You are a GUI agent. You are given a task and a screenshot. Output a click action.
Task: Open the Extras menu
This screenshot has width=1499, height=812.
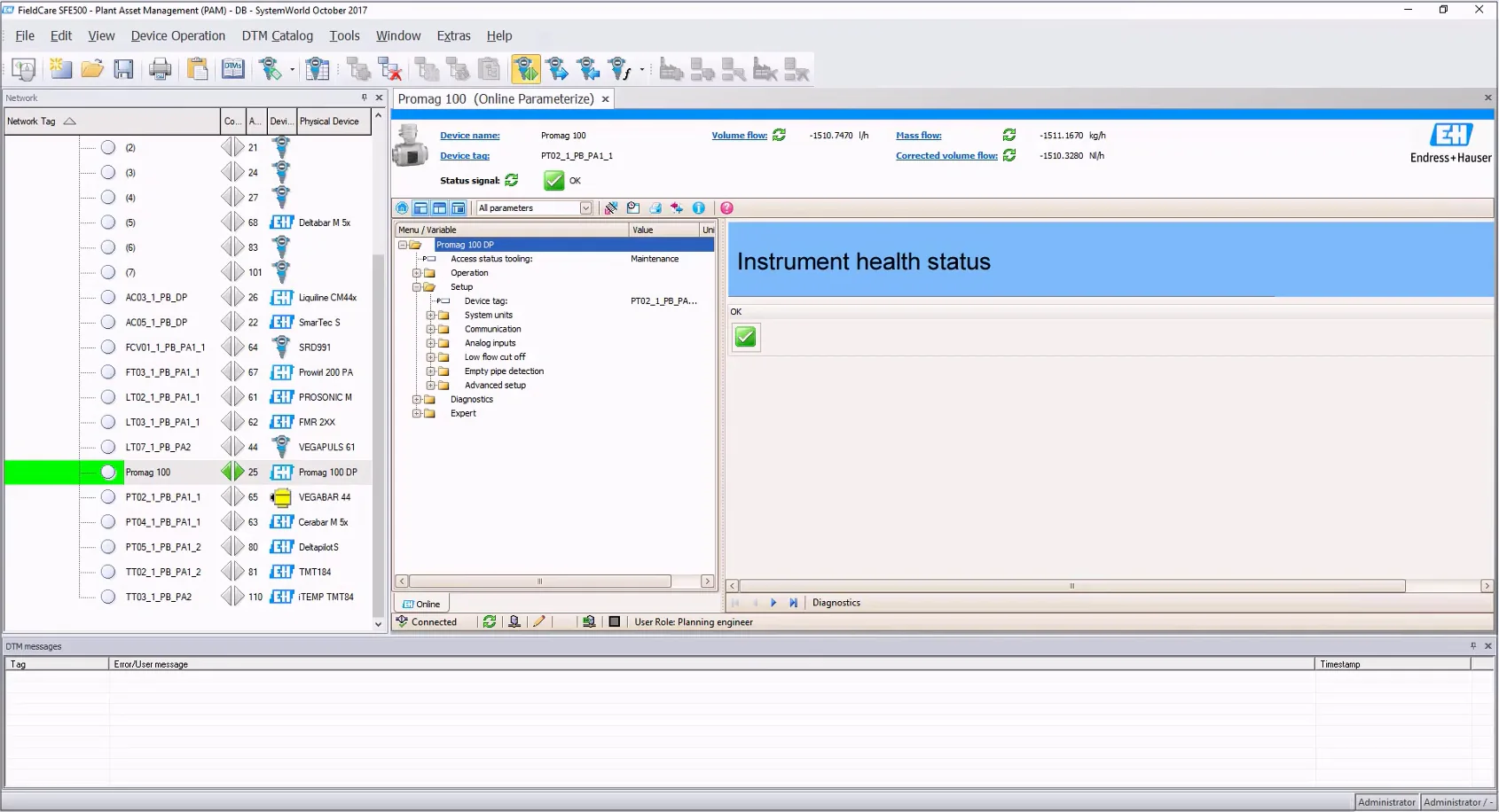pyautogui.click(x=453, y=35)
